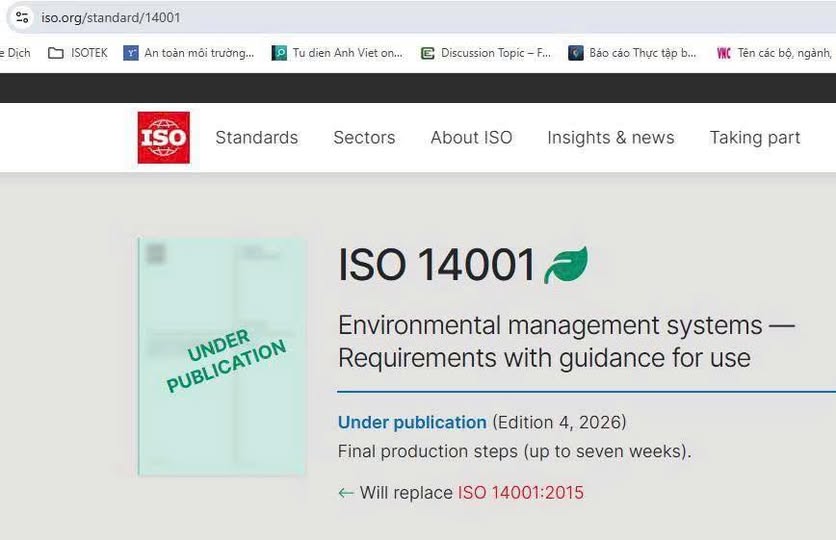This screenshot has height=540, width=836.
Task: Open An toàn môi trường bookmark
Action: 189,53
